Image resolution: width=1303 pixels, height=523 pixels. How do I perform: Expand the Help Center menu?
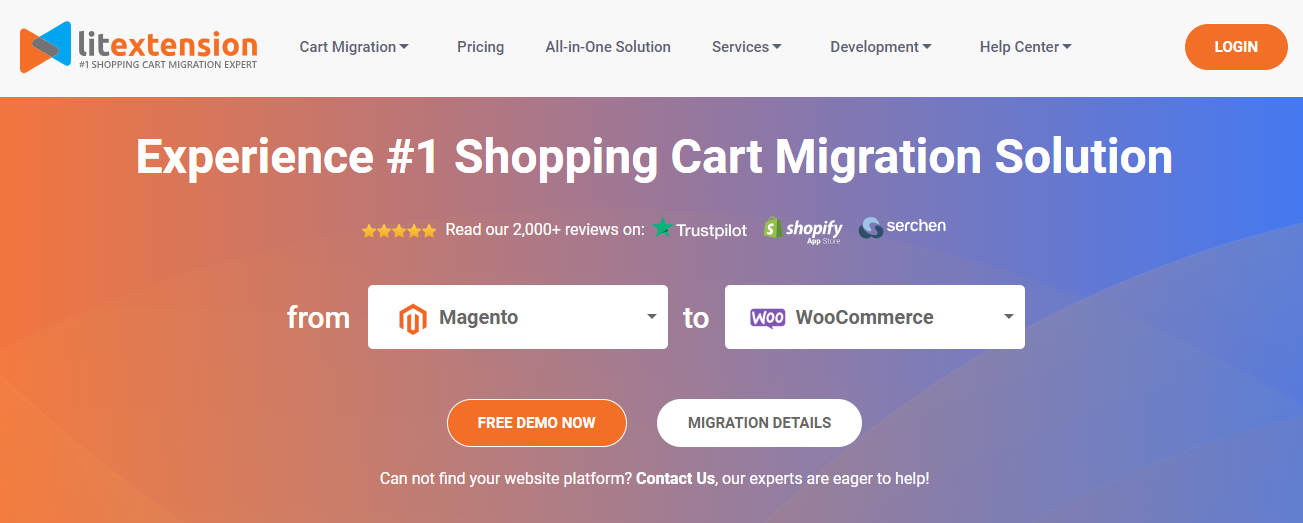coord(1026,47)
